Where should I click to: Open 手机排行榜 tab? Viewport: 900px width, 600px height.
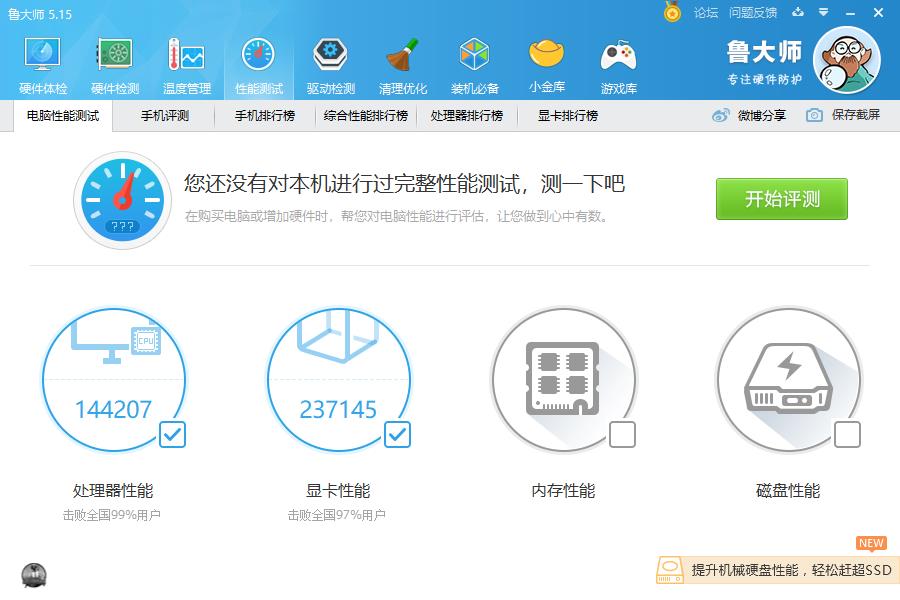click(x=265, y=116)
